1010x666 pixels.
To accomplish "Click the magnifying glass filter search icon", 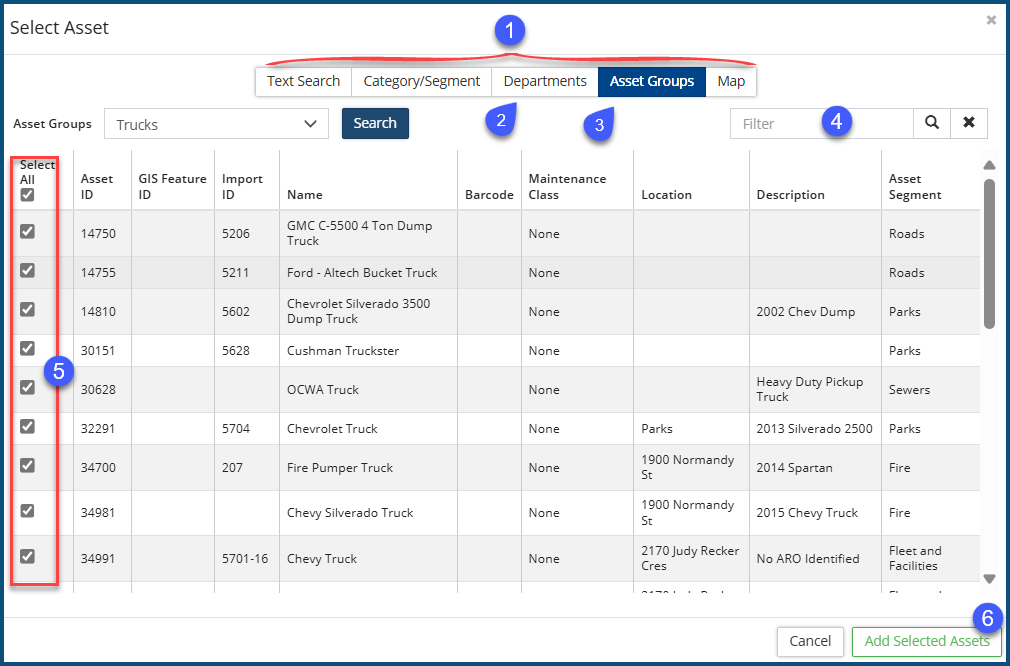I will pyautogui.click(x=931, y=123).
